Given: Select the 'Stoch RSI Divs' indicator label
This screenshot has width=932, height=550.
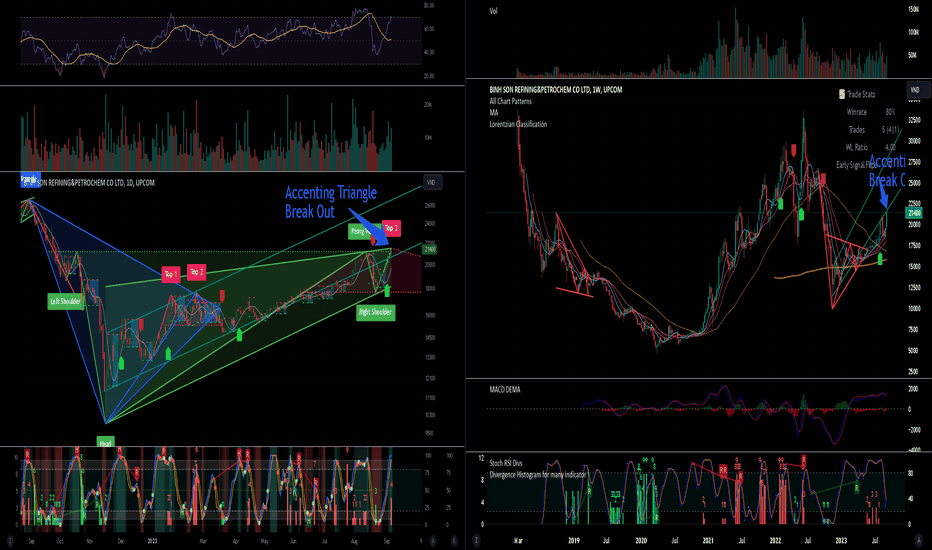Looking at the screenshot, I should 506,463.
